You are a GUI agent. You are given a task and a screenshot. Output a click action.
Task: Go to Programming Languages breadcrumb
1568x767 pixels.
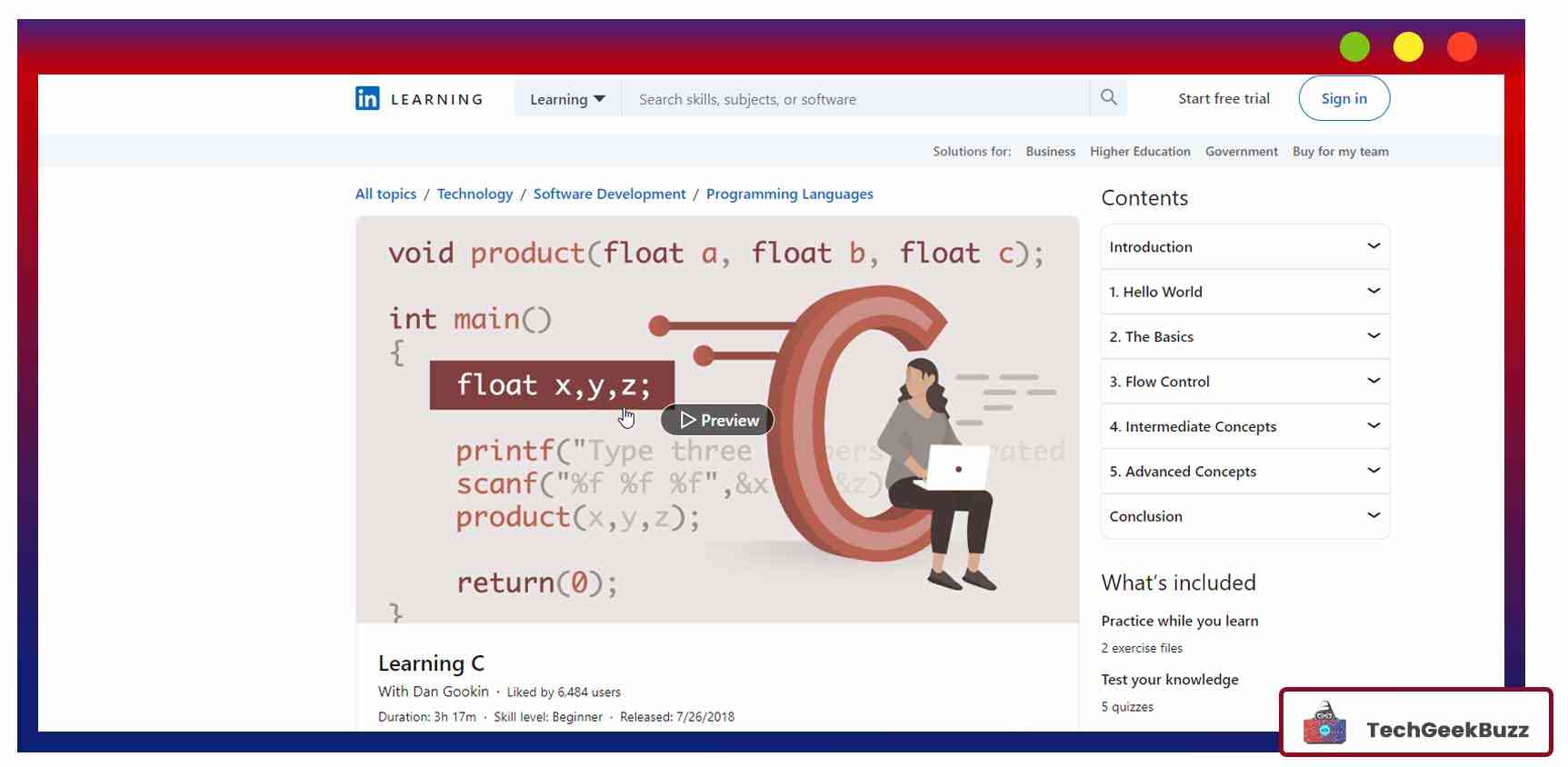click(x=789, y=194)
